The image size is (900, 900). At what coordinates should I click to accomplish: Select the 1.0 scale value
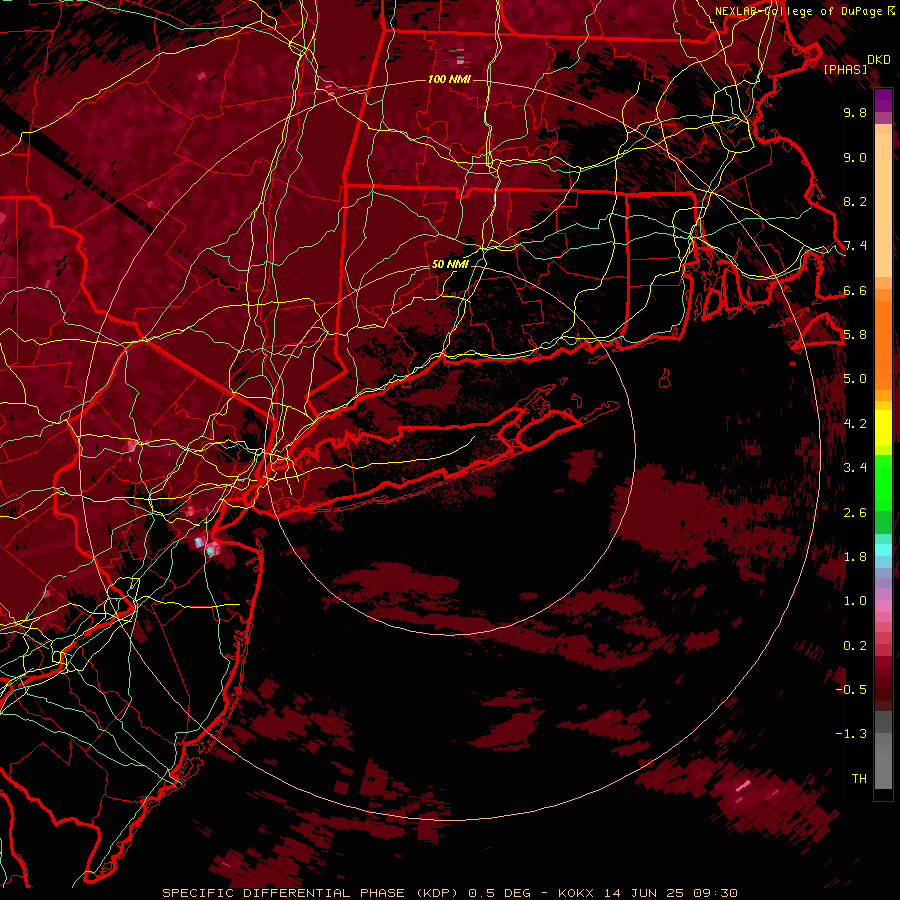pyautogui.click(x=855, y=601)
